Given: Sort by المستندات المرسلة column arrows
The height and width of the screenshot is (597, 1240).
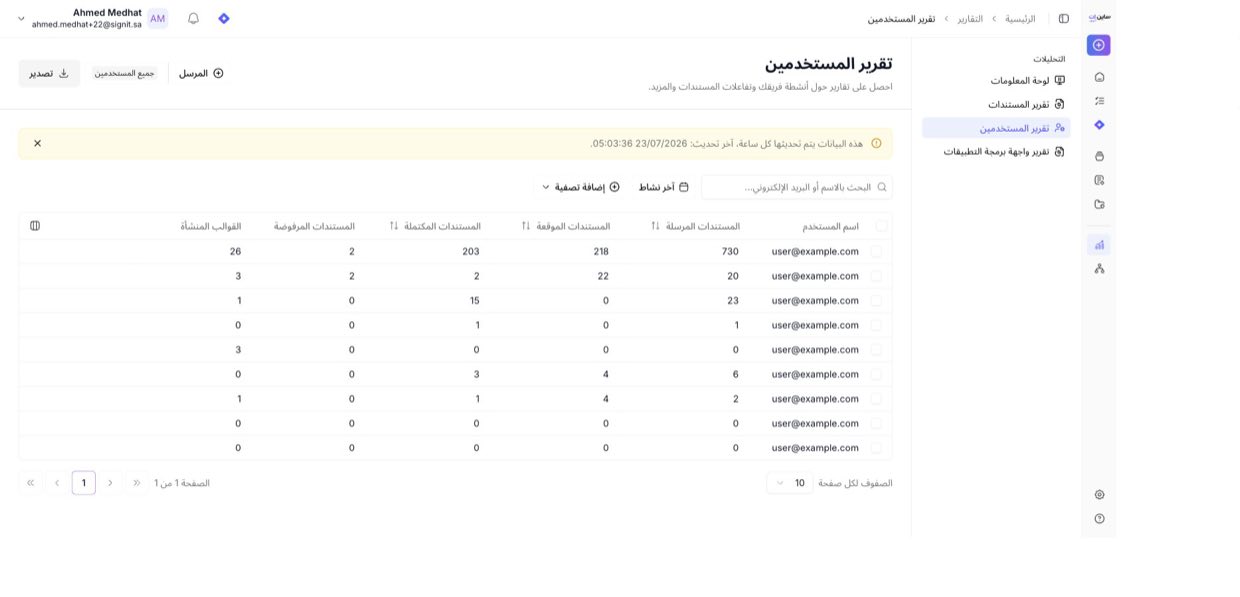Looking at the screenshot, I should pos(656,226).
